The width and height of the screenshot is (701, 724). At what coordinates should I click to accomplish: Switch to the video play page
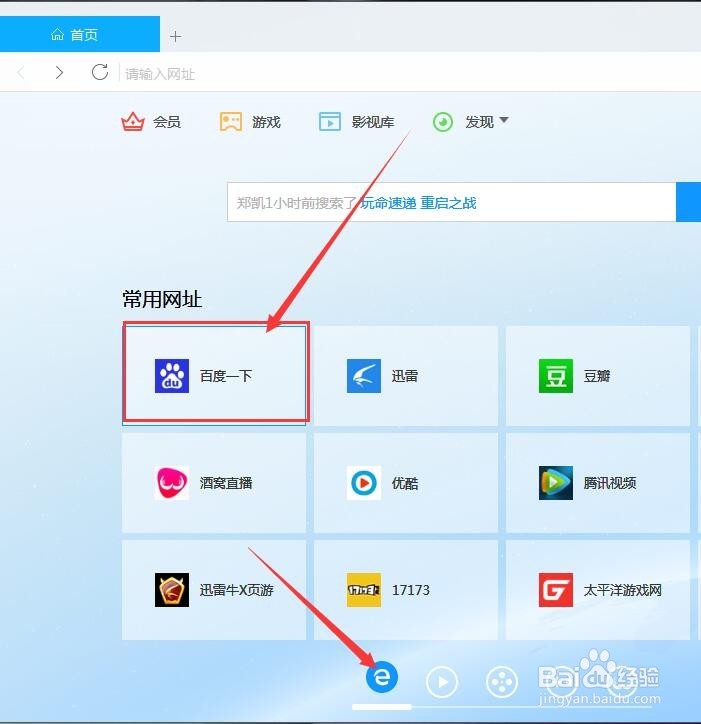tap(442, 681)
